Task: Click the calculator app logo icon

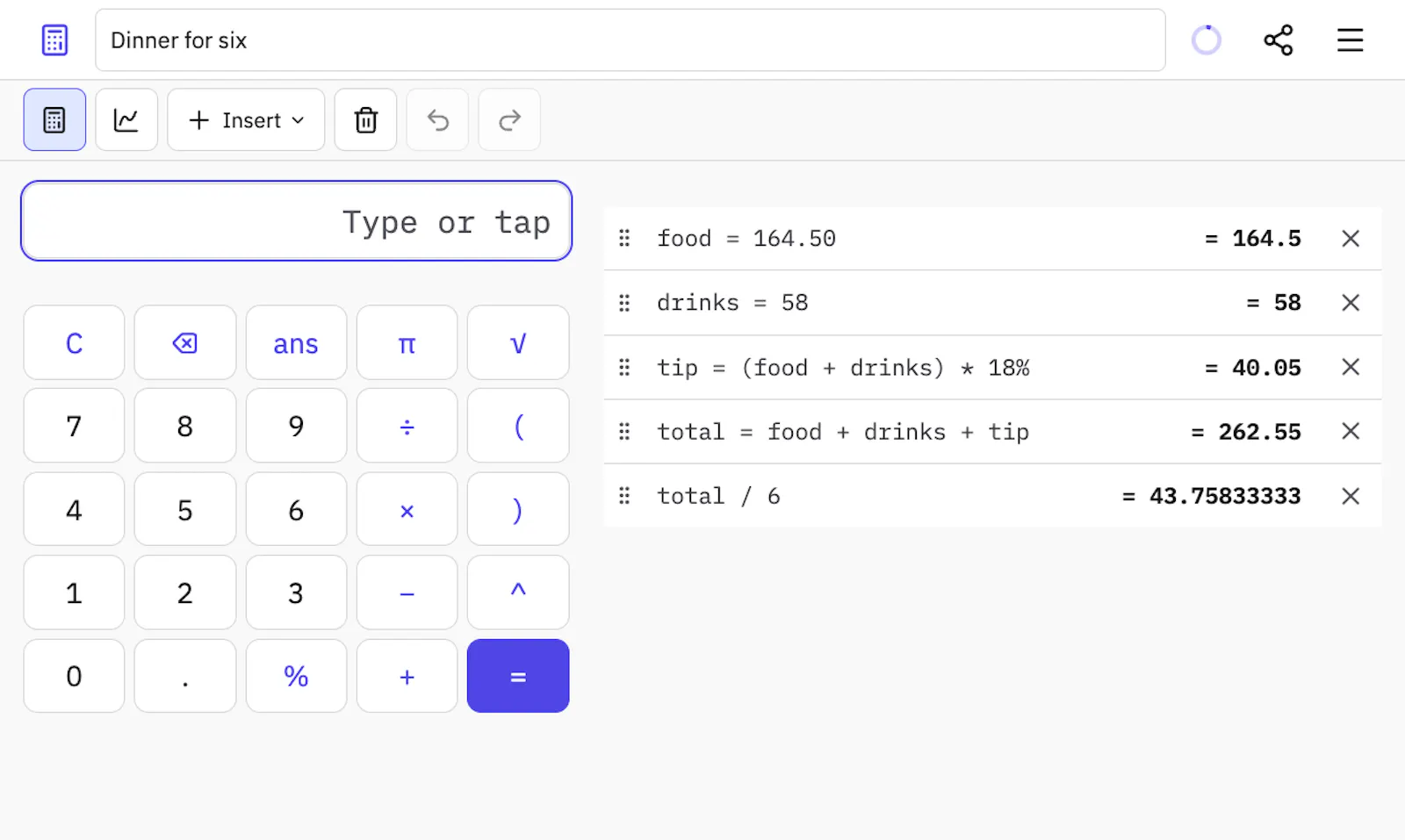Action: point(54,40)
